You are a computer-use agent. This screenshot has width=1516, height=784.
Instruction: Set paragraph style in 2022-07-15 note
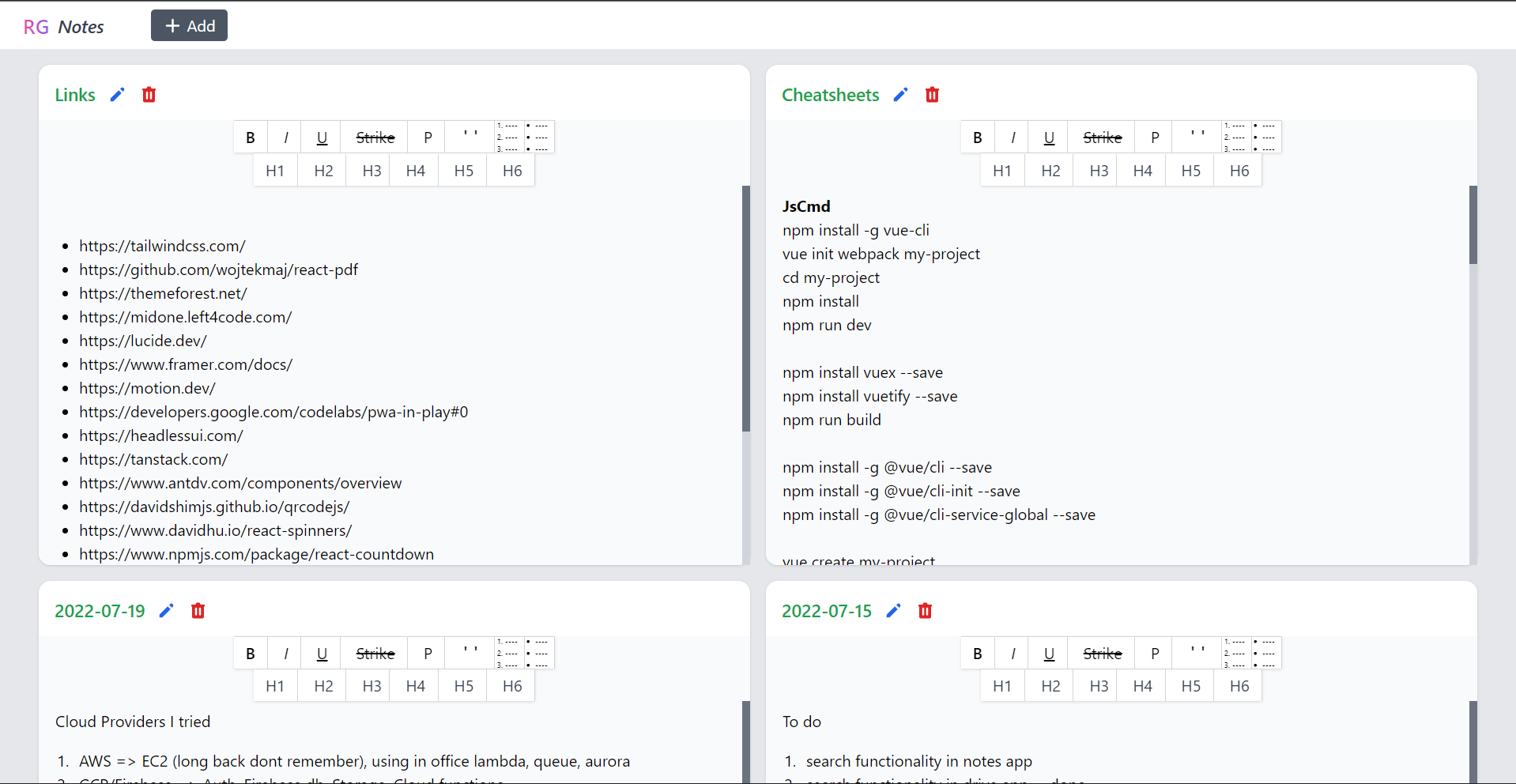click(x=1154, y=654)
